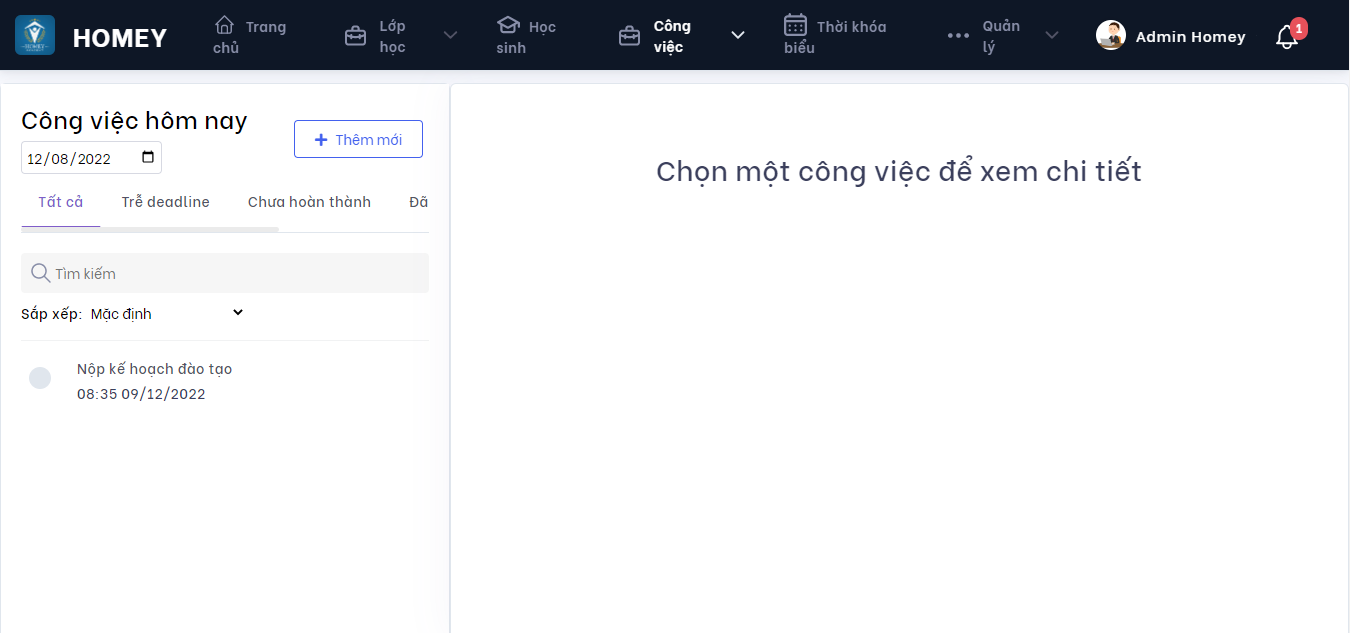Click the Tìm kiếm search field

click(235, 273)
